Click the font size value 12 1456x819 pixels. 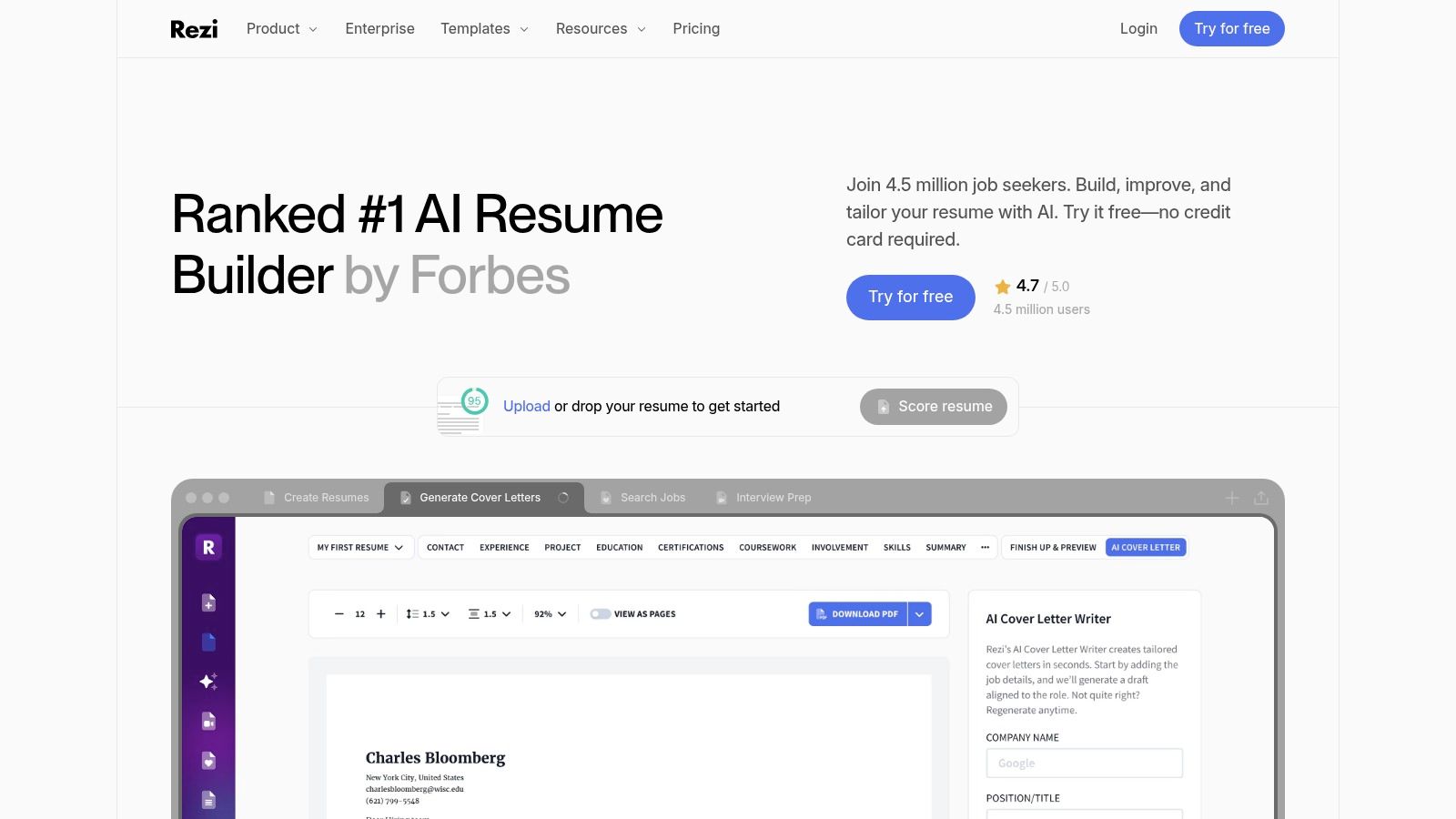360,614
